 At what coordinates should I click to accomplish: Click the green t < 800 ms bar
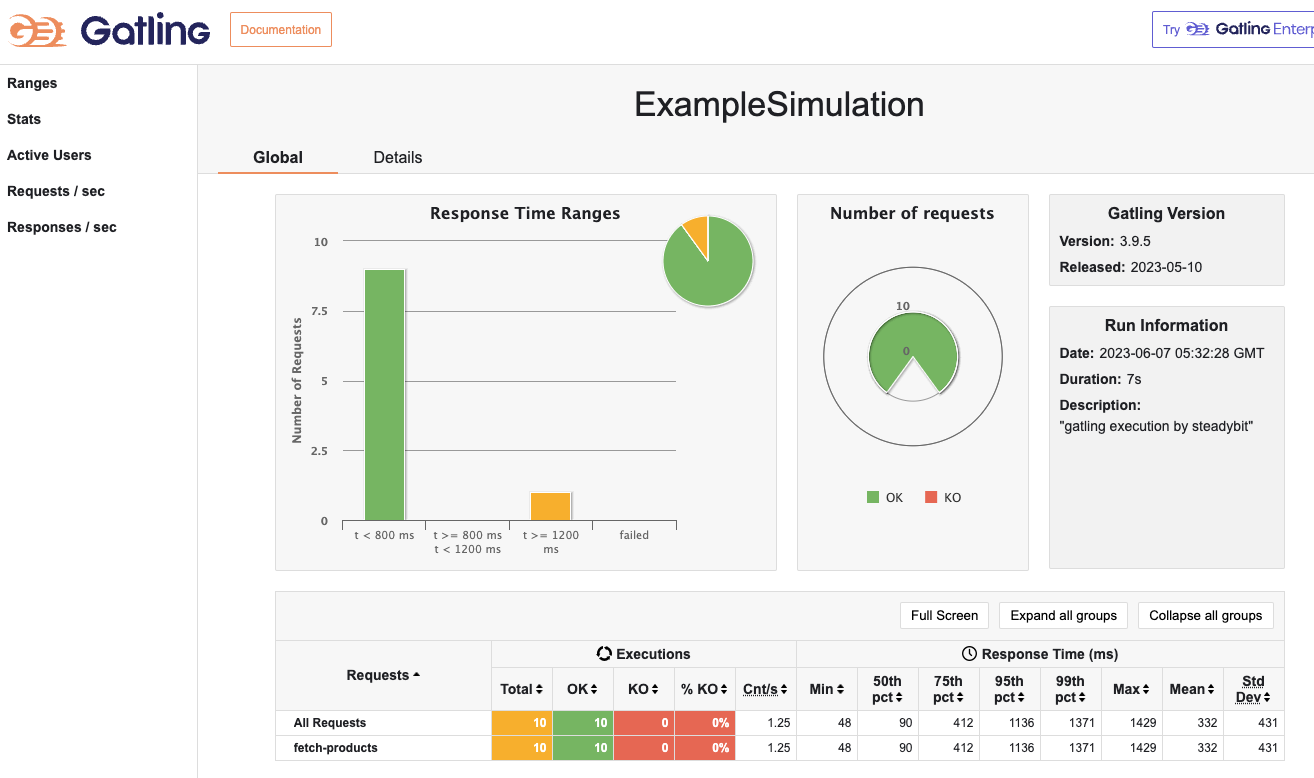[x=384, y=395]
